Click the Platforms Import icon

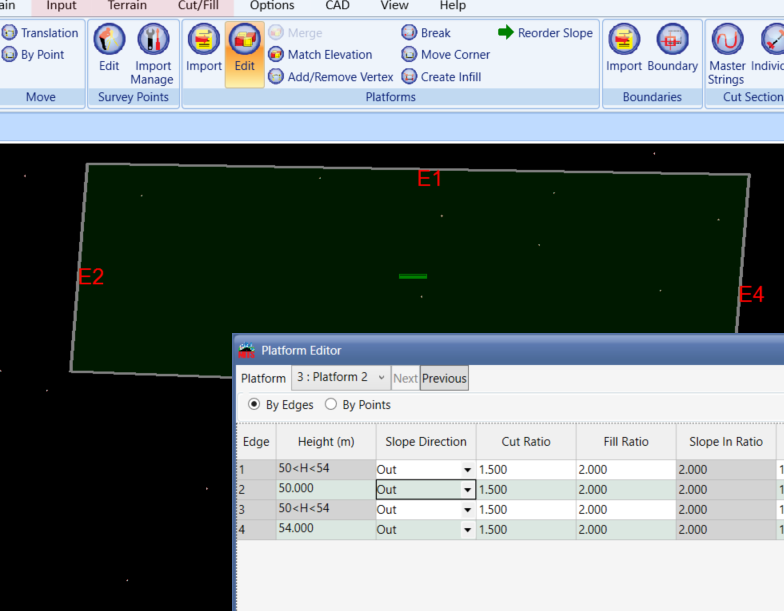pos(204,40)
